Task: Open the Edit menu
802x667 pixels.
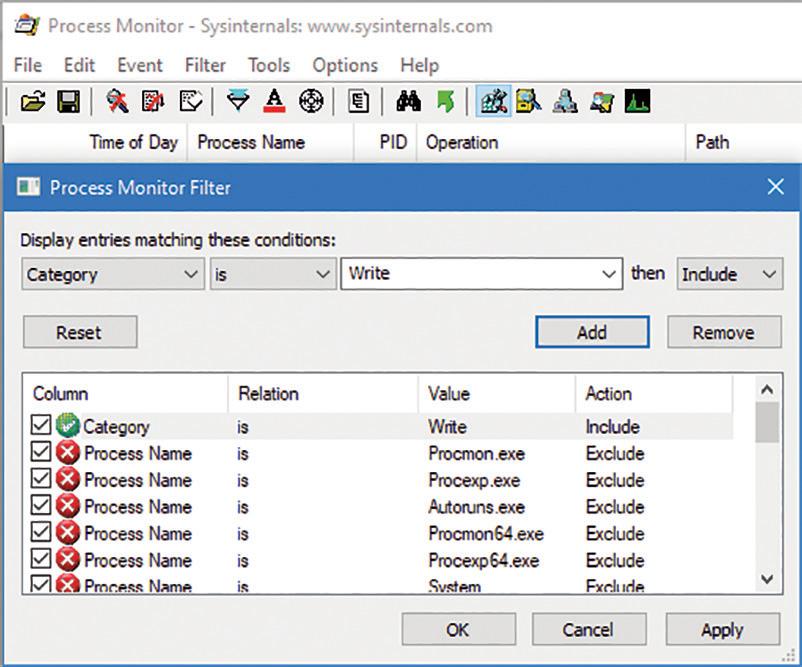Action: 79,65
